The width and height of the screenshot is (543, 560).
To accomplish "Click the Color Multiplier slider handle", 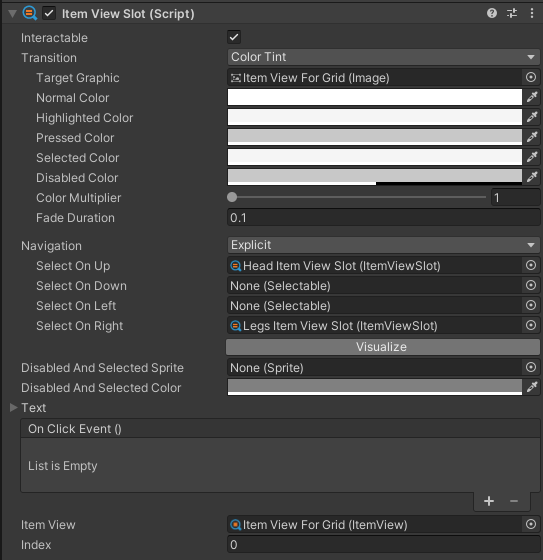I will click(x=232, y=197).
